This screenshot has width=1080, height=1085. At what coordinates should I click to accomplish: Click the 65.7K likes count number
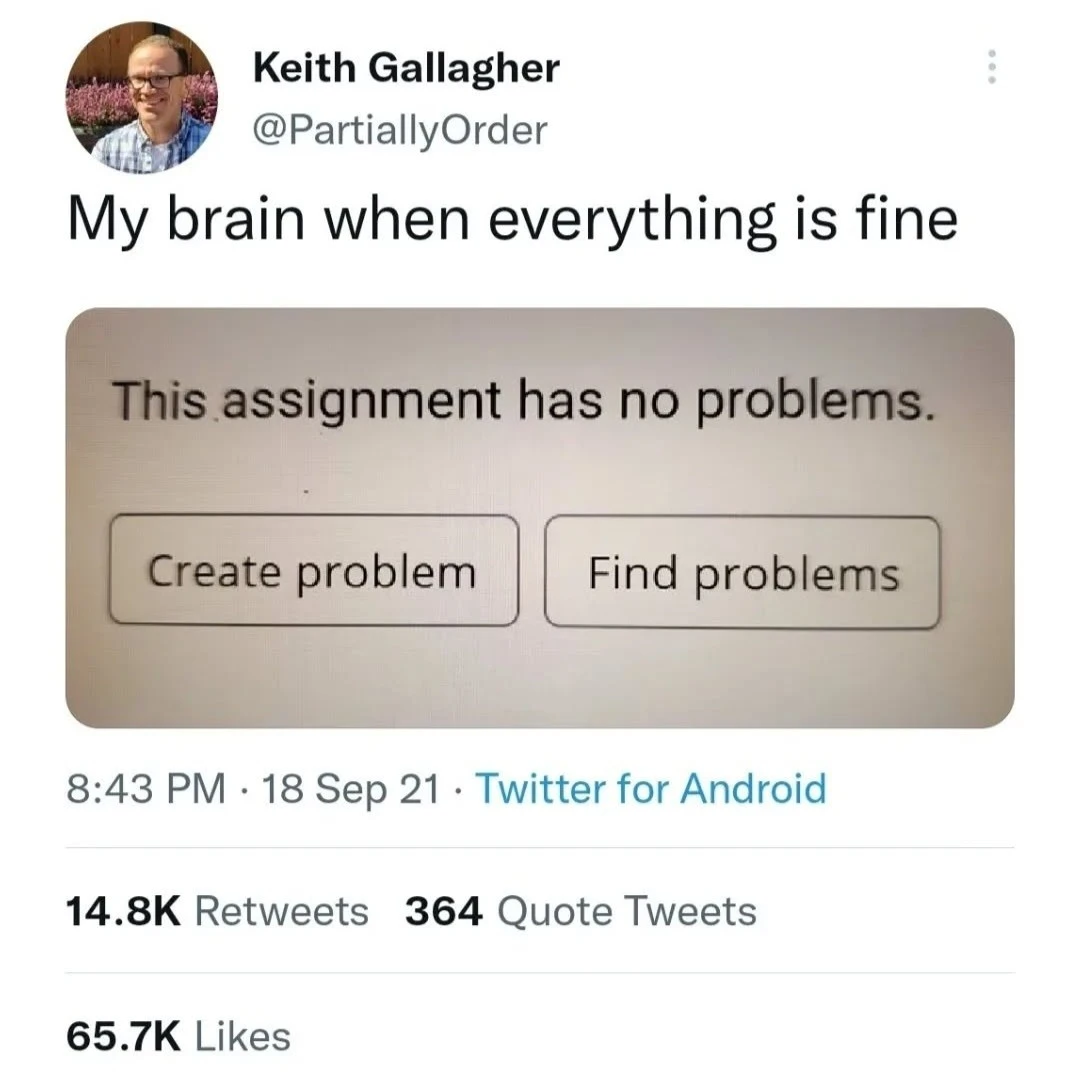pos(124,1036)
